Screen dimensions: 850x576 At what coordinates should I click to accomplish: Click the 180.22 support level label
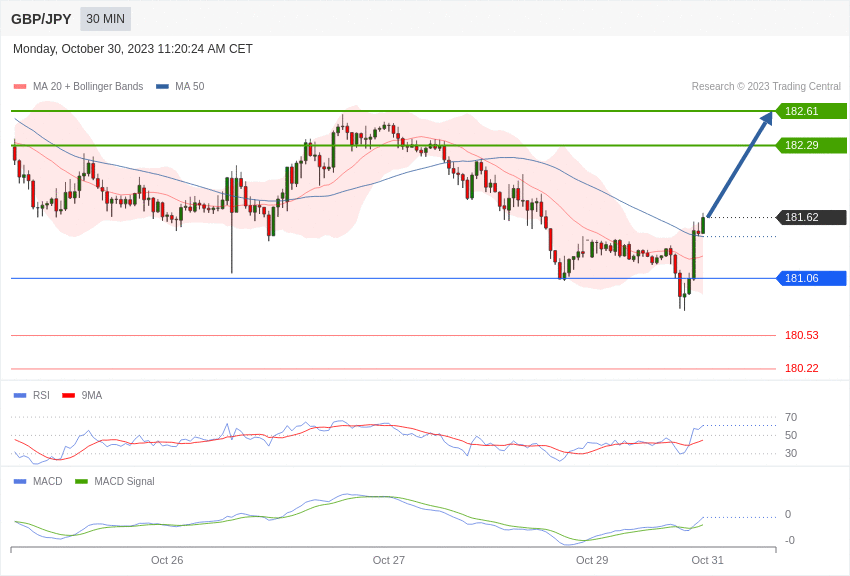802,368
